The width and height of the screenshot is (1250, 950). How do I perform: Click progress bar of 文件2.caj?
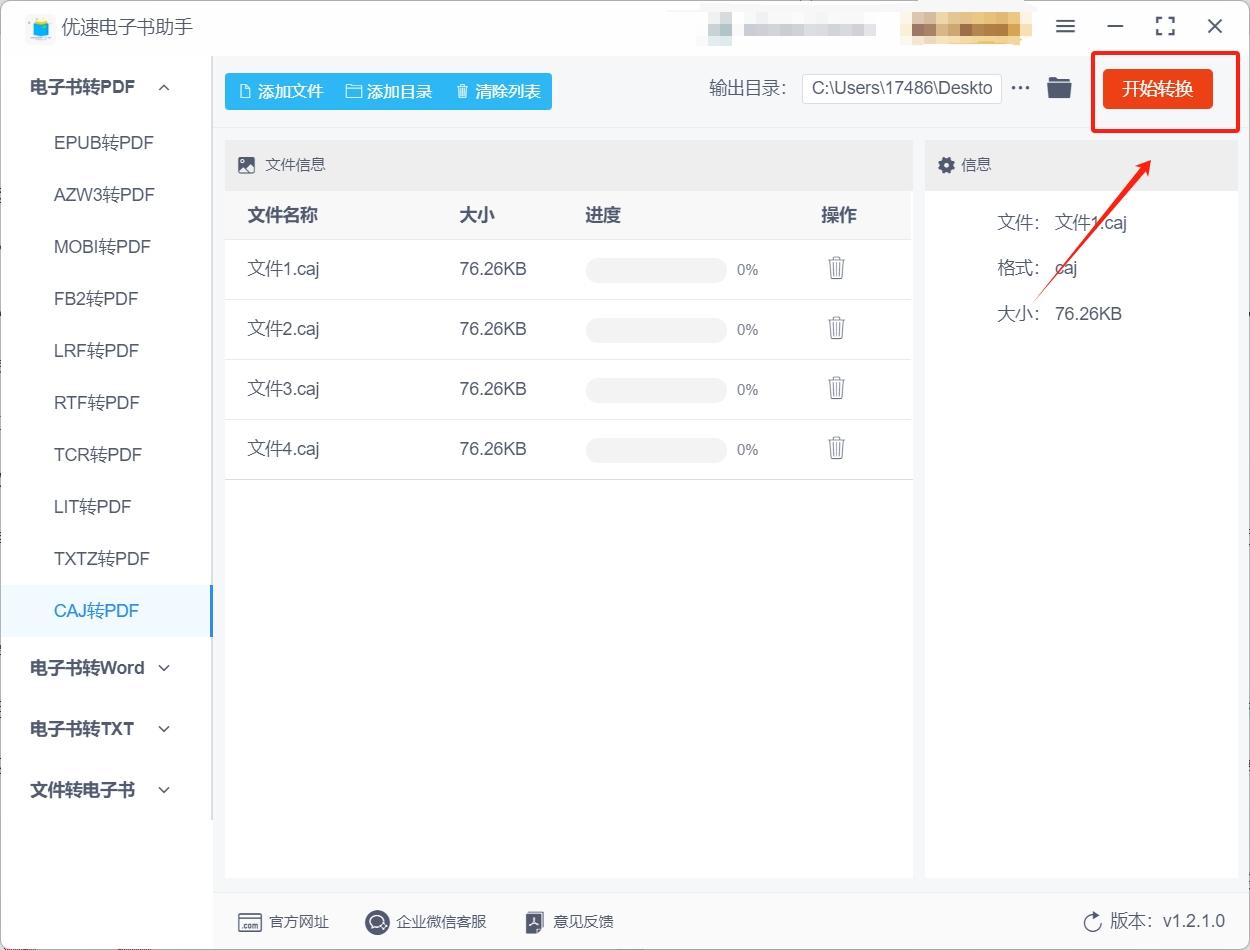[x=656, y=330]
